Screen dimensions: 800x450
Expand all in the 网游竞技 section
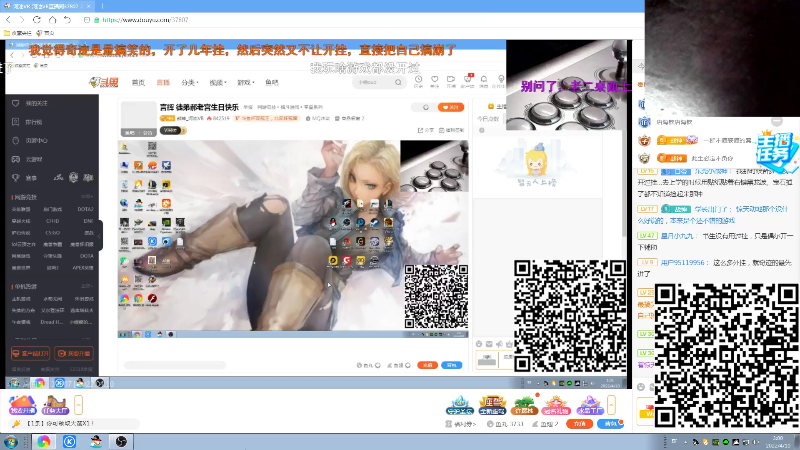[87, 197]
